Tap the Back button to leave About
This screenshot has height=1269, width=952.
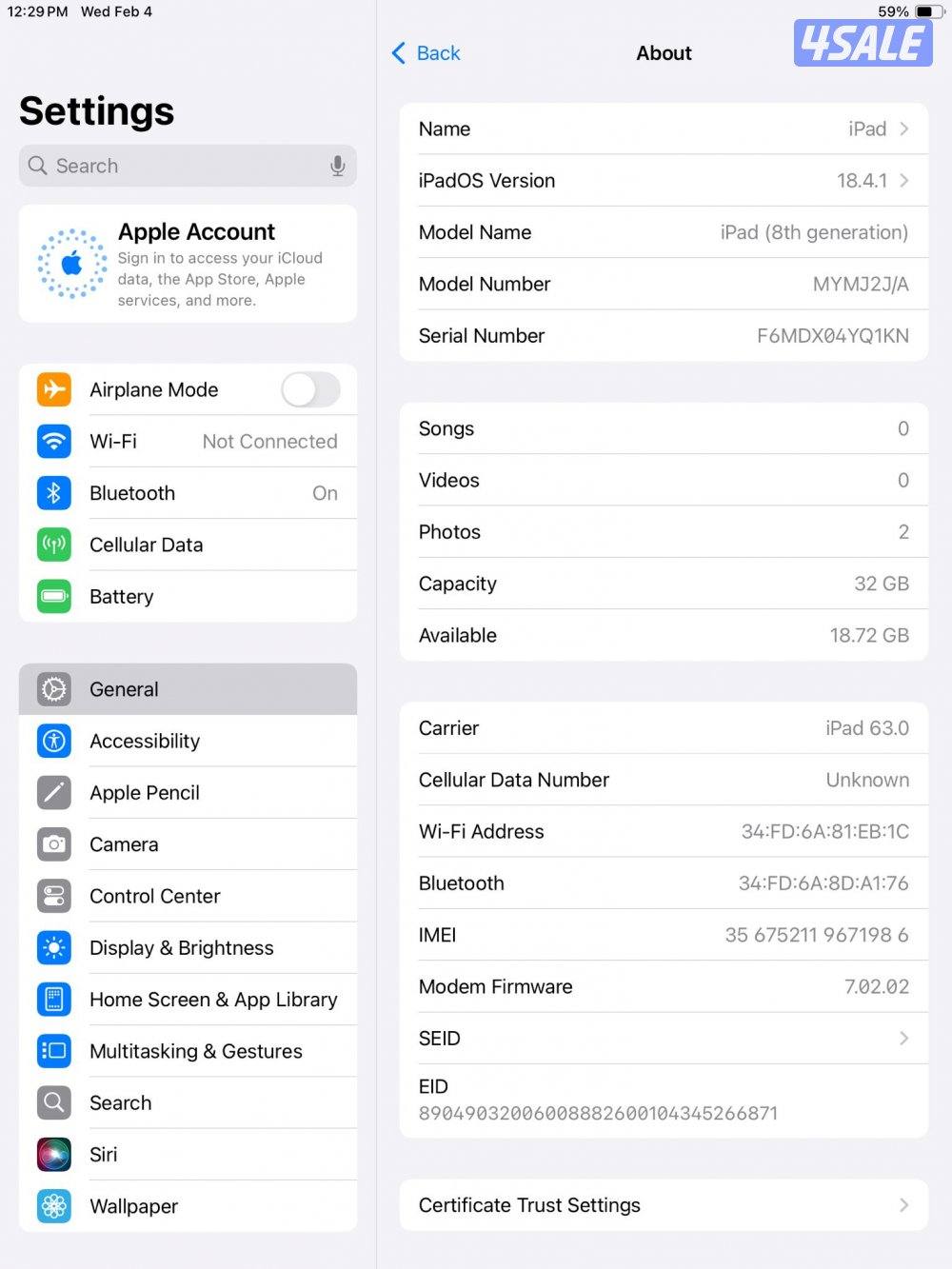click(425, 53)
